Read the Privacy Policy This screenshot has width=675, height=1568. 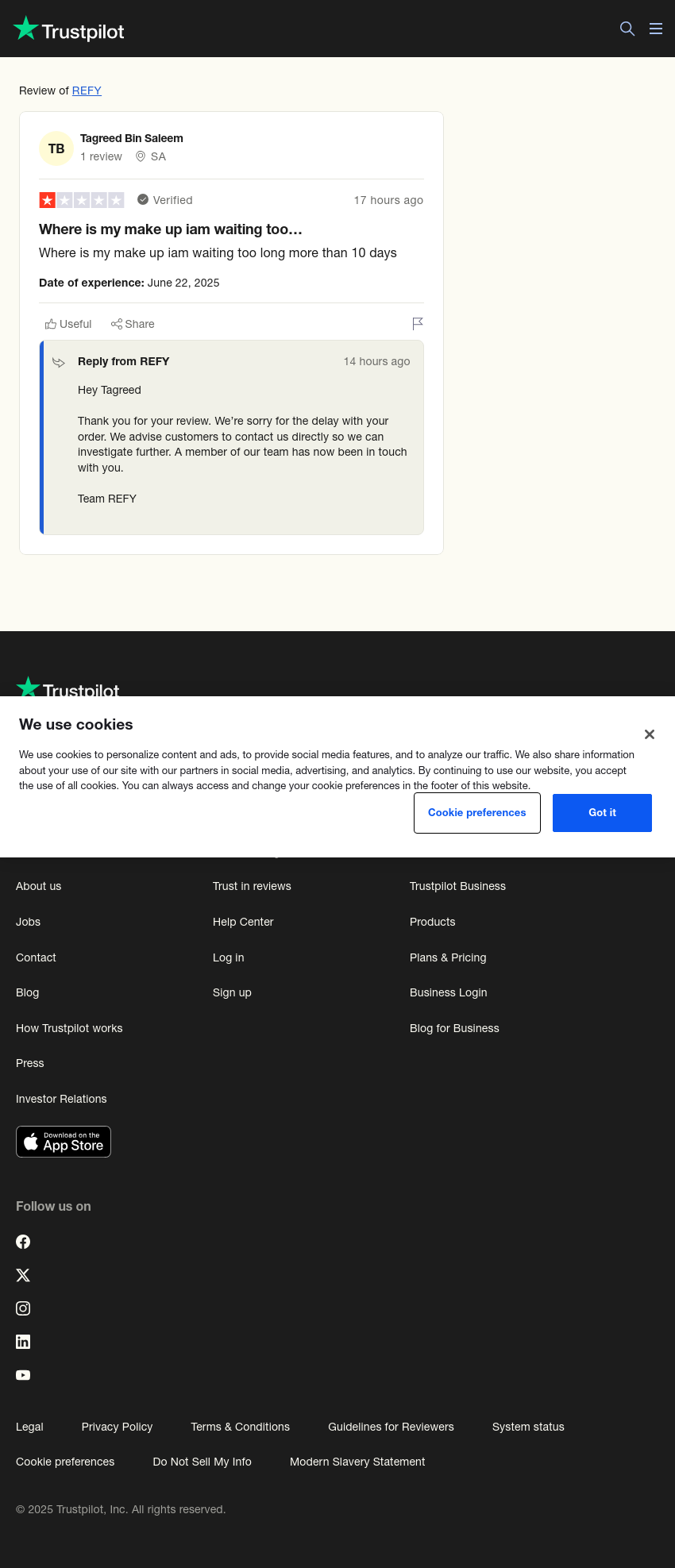pos(117,1427)
